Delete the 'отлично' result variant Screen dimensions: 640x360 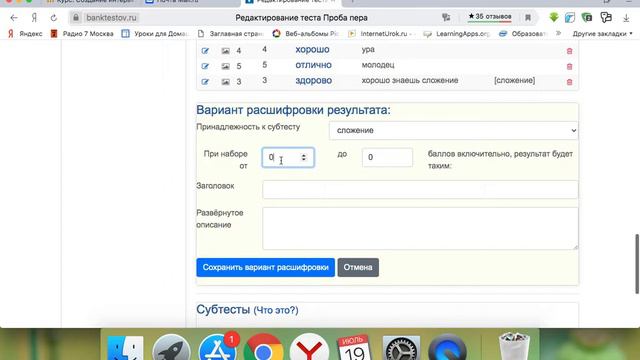pyautogui.click(x=569, y=67)
